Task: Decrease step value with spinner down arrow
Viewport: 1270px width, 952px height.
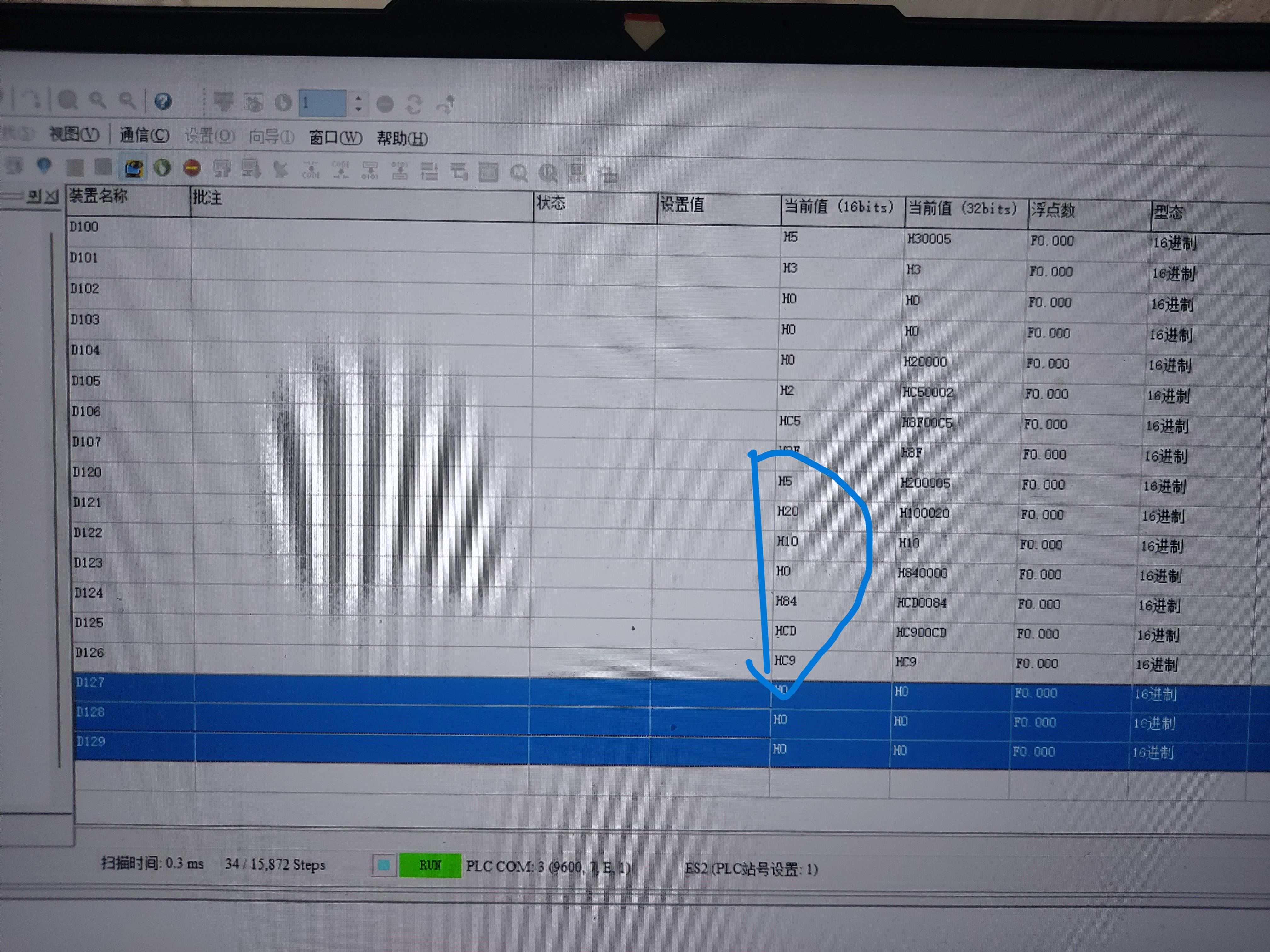Action: (x=358, y=109)
